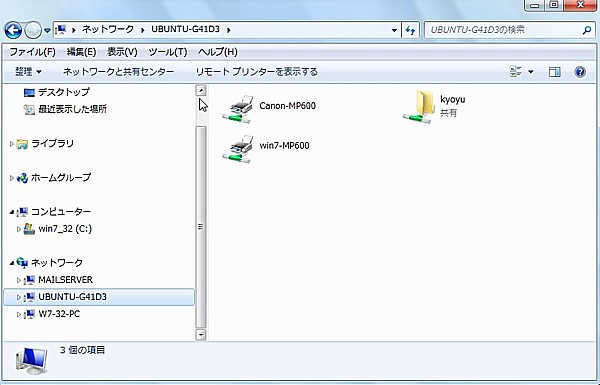600x385 pixels.
Task: Expand the MAILSERVER tree node
Action: pos(19,280)
